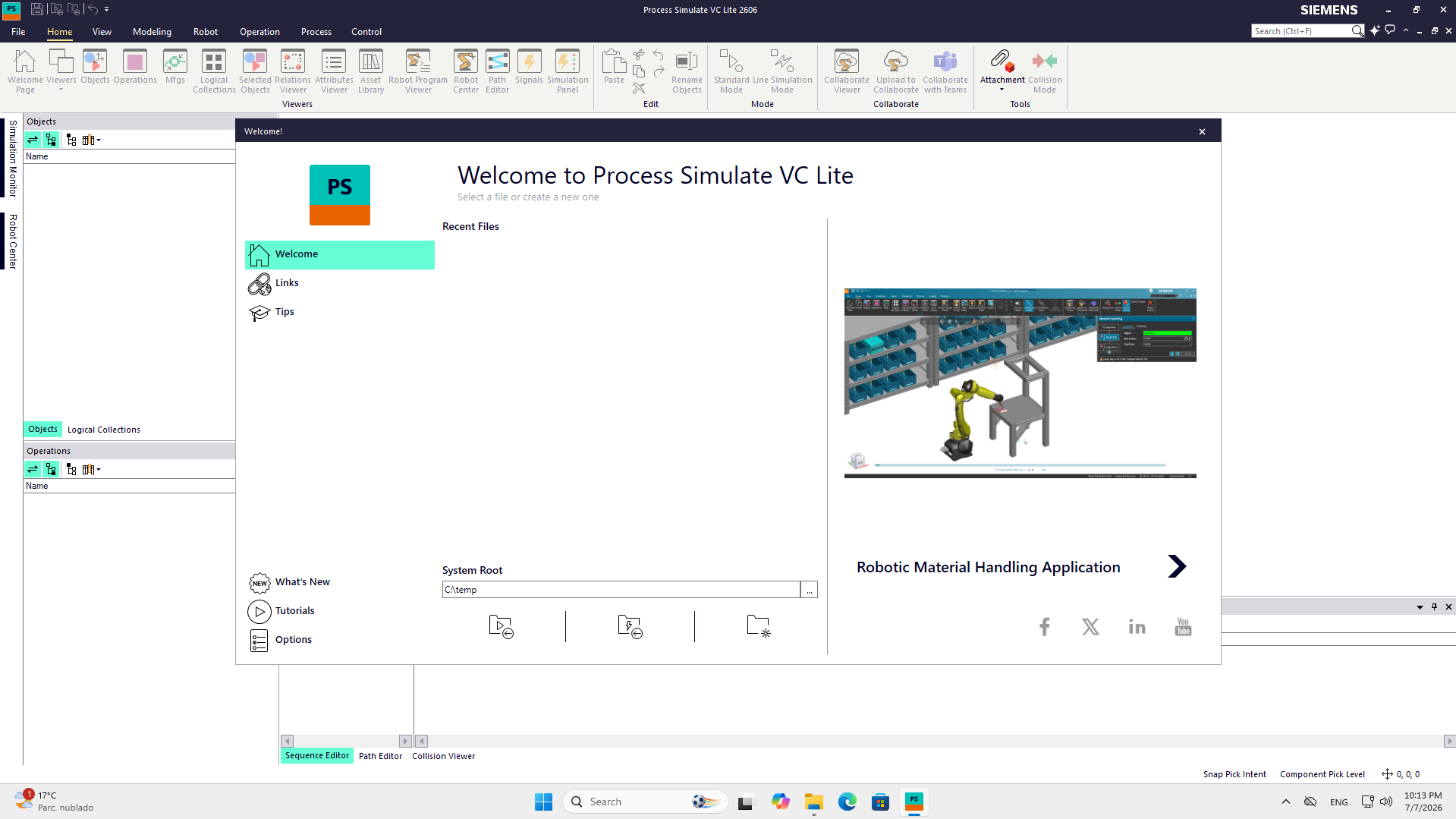Switch to the Modeling ribbon tab
This screenshot has width=1456, height=819.
[152, 32]
